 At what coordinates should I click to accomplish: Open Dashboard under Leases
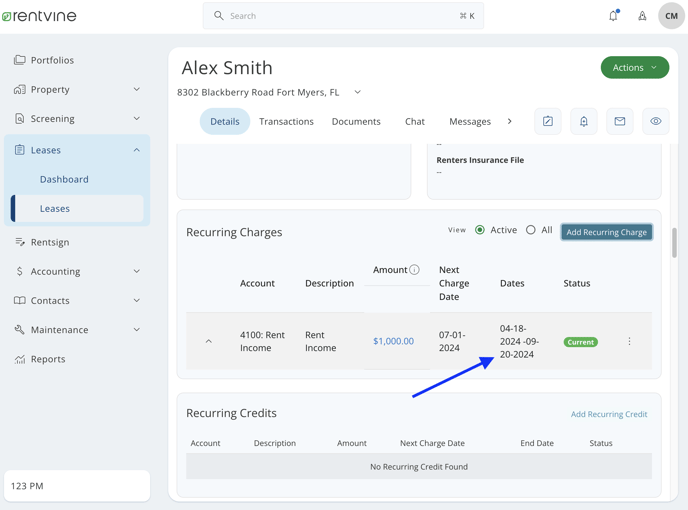64,179
